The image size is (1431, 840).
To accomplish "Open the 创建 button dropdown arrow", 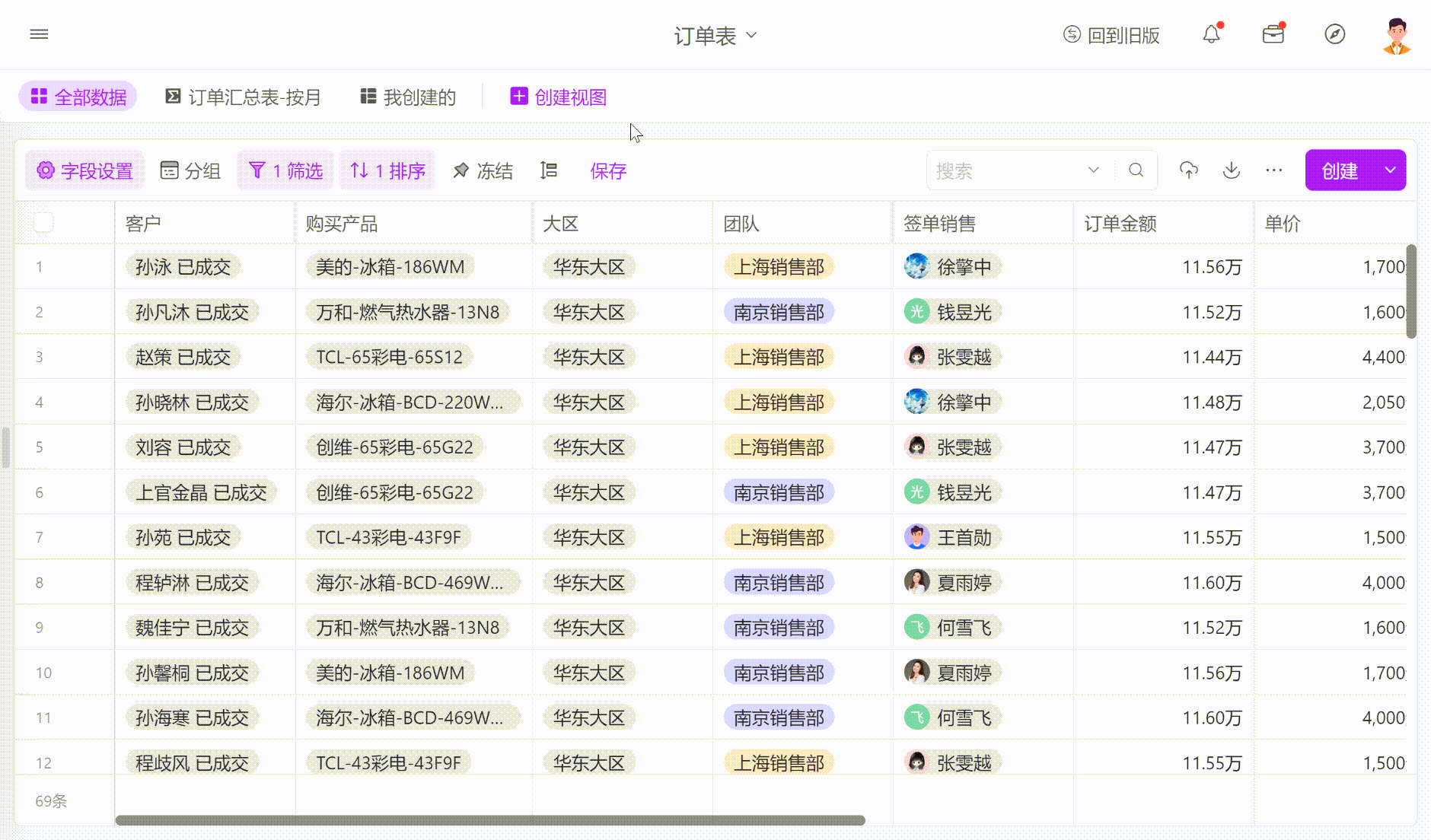I will (x=1390, y=170).
